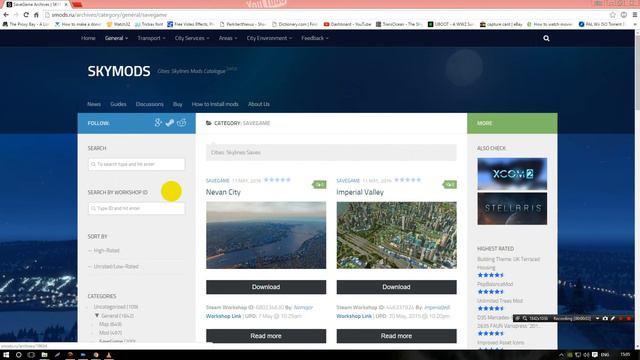Screen dimensions: 640x360
Task: Open Task View in the taskbar
Action: (x=31, y=355)
